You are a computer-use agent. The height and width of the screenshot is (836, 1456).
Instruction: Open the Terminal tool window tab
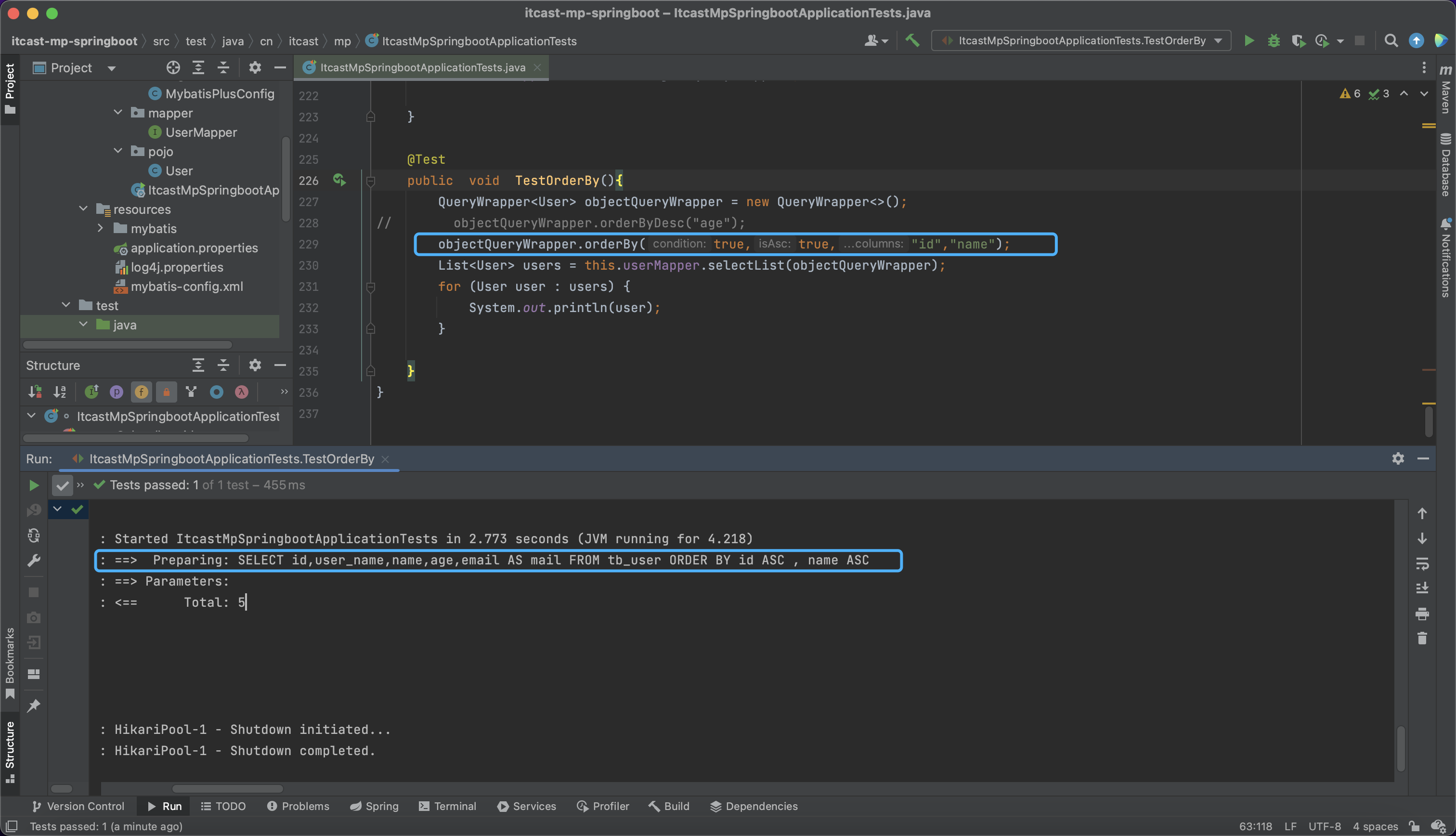click(448, 806)
